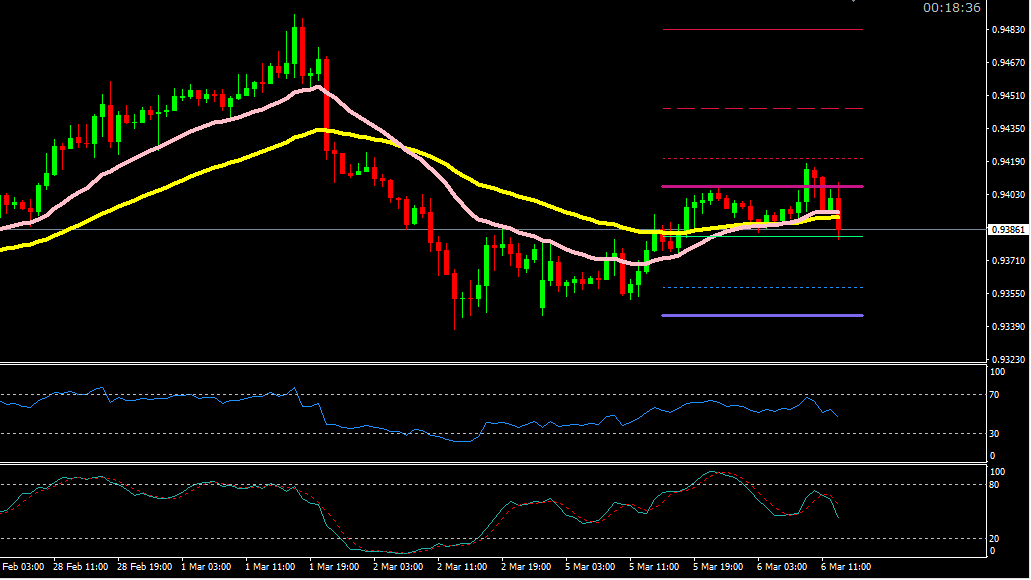Click the 2 Mar 19:00 time label
Screen dimensions: 1031x580
526,567
